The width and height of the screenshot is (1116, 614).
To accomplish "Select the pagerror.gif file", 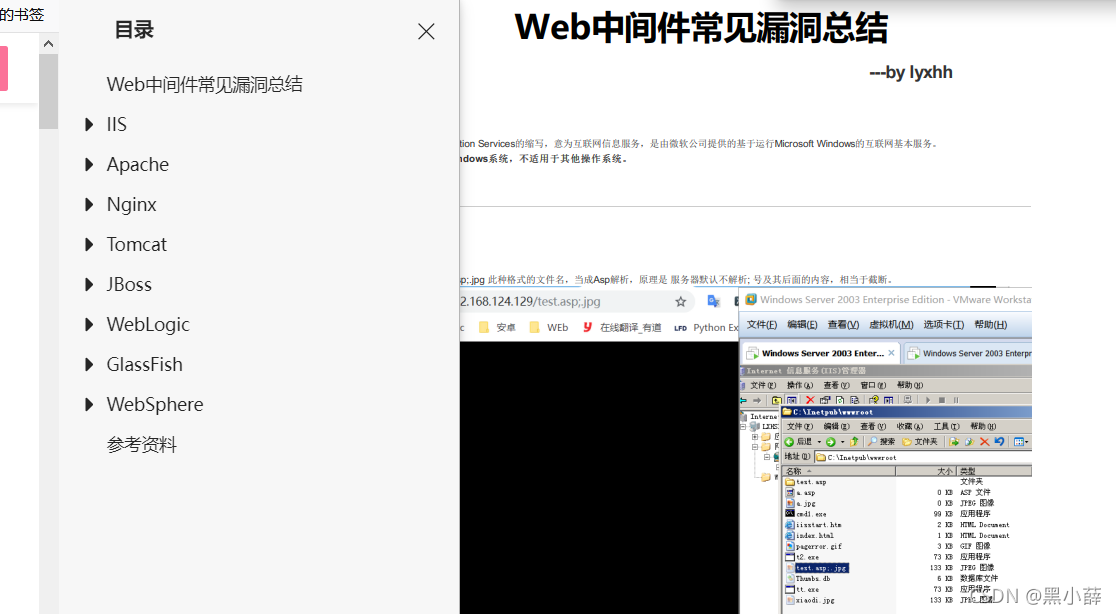I will click(814, 546).
